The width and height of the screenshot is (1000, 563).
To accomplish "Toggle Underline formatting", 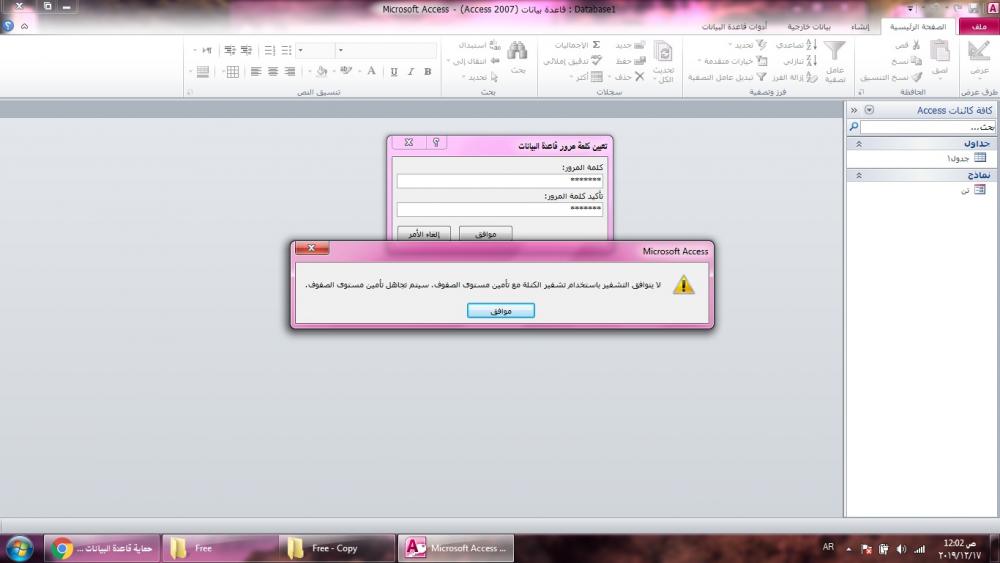I will tap(394, 71).
